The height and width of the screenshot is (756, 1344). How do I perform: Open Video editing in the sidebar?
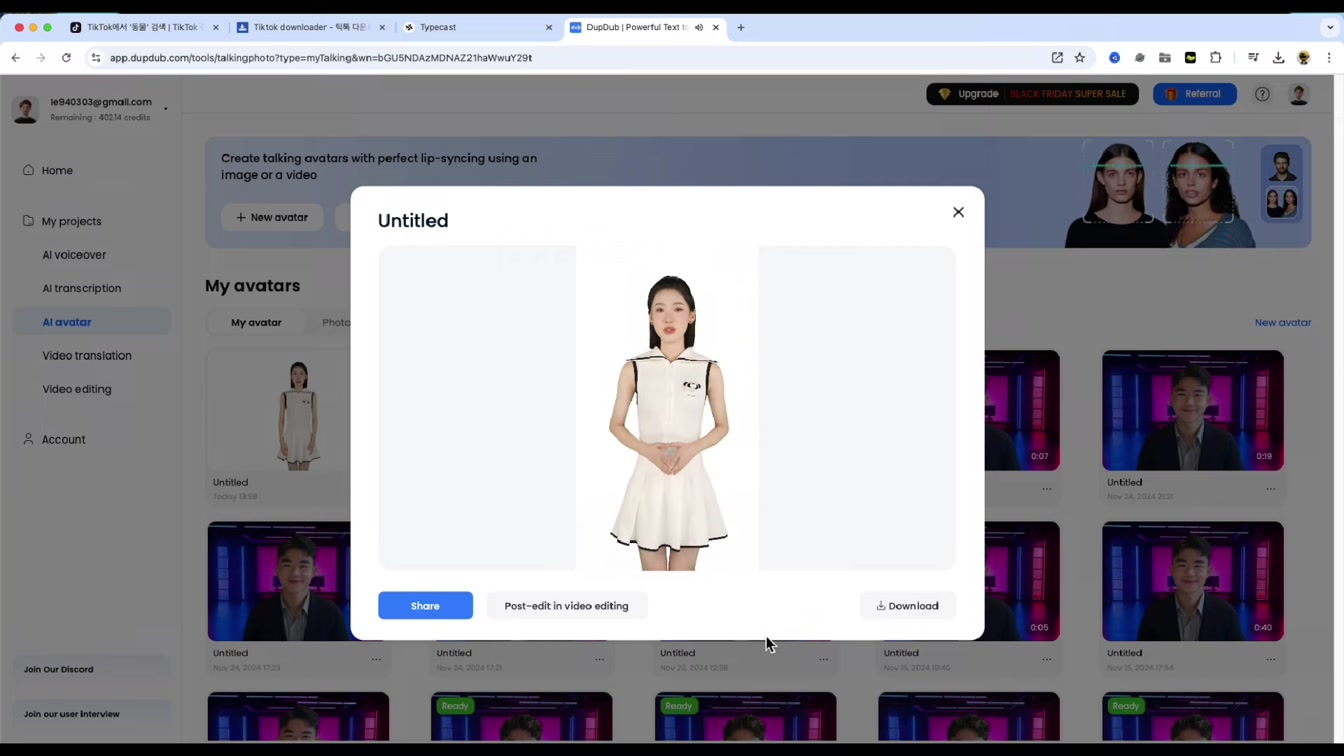77,389
